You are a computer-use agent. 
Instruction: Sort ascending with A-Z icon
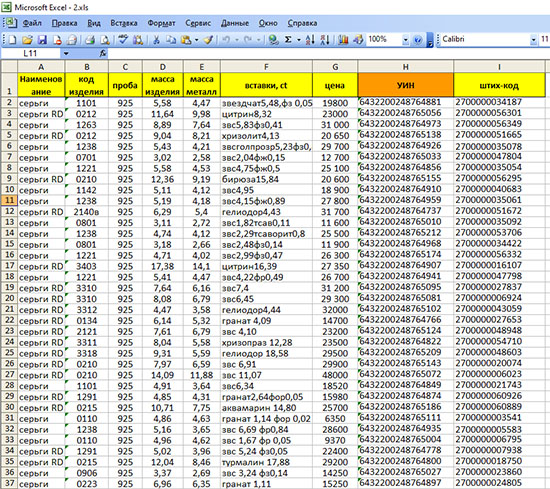[x=310, y=40]
